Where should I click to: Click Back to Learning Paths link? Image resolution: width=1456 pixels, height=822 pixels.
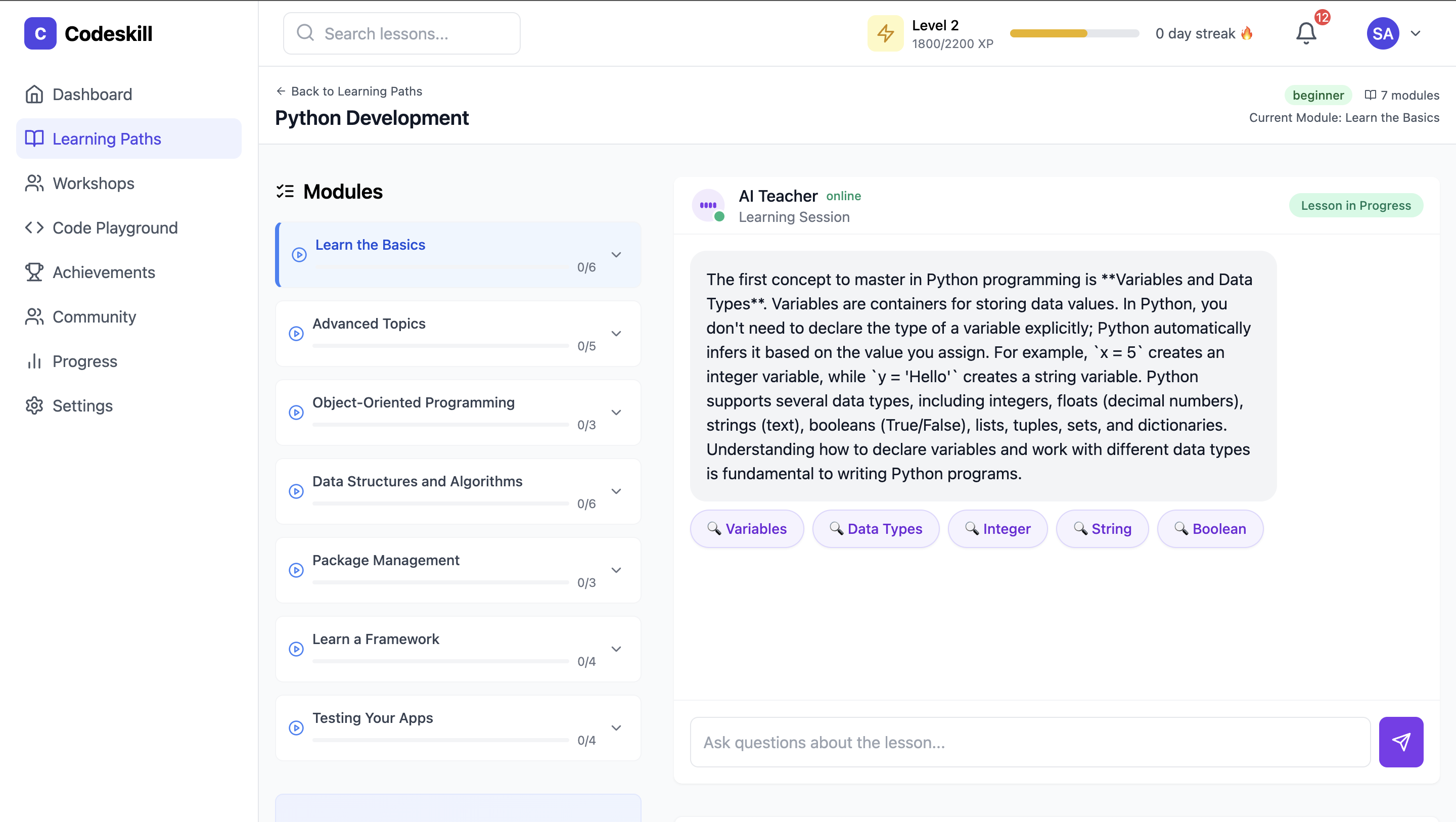tap(349, 91)
